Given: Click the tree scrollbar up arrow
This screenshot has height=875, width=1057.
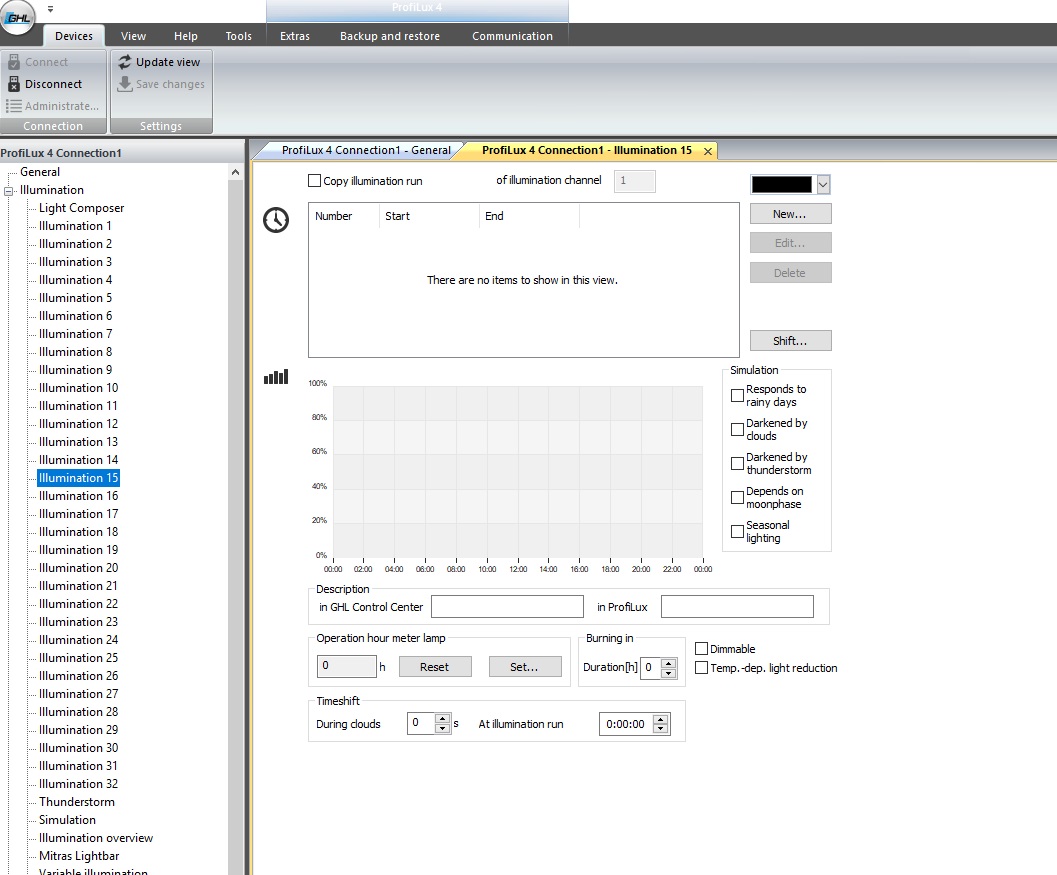Looking at the screenshot, I should [235, 172].
